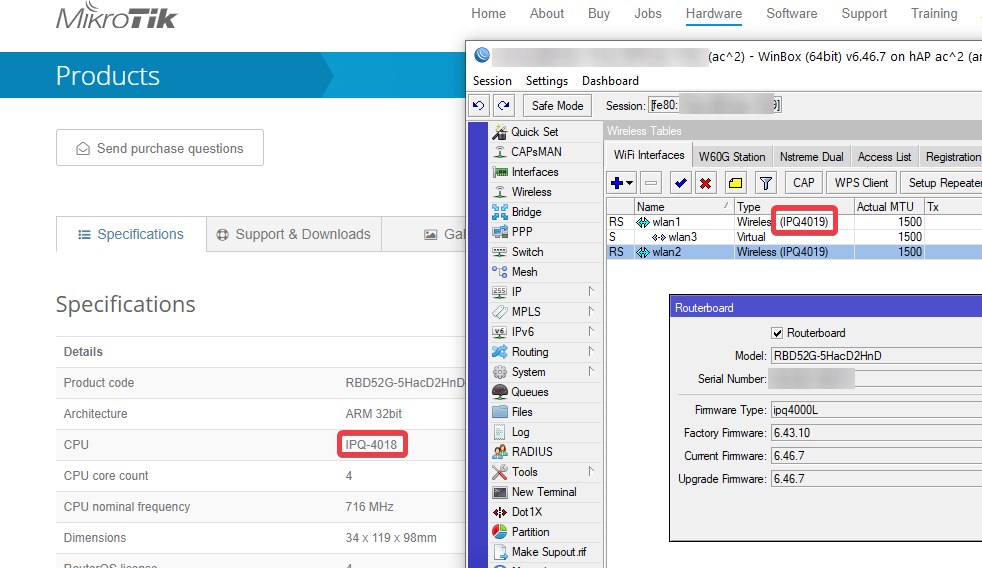Open PPP in the sidebar
The height and width of the screenshot is (568, 982).
tap(522, 232)
